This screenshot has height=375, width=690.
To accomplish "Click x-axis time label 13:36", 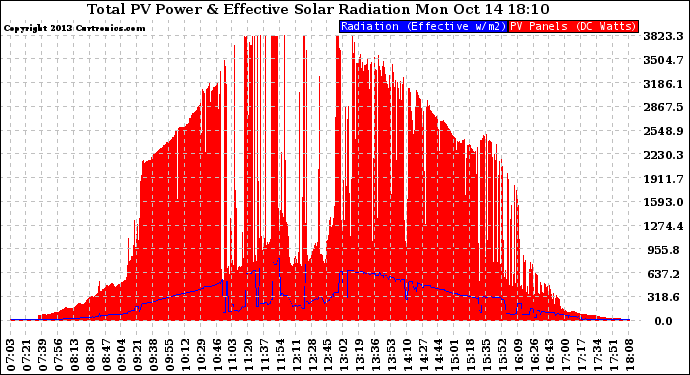I will (x=375, y=355).
